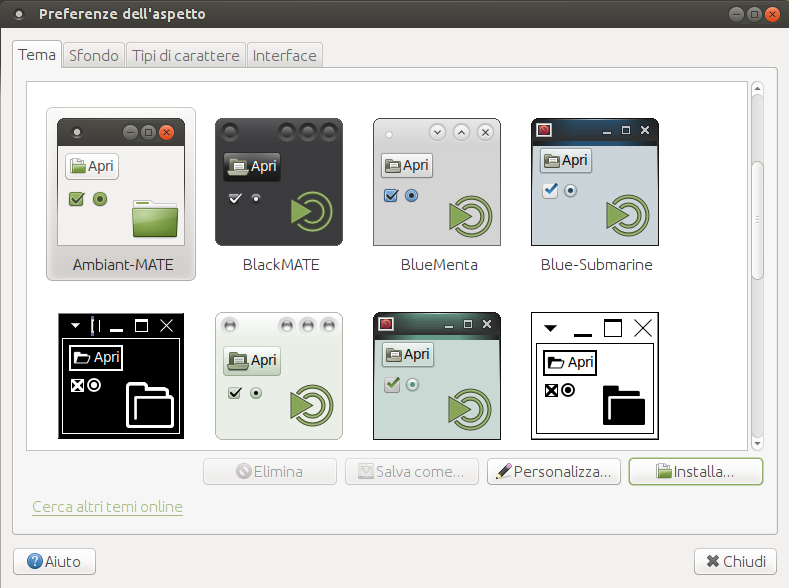This screenshot has height=588, width=789.
Task: Click the black folder icon in high-contrast theme
Action: [x=624, y=406]
